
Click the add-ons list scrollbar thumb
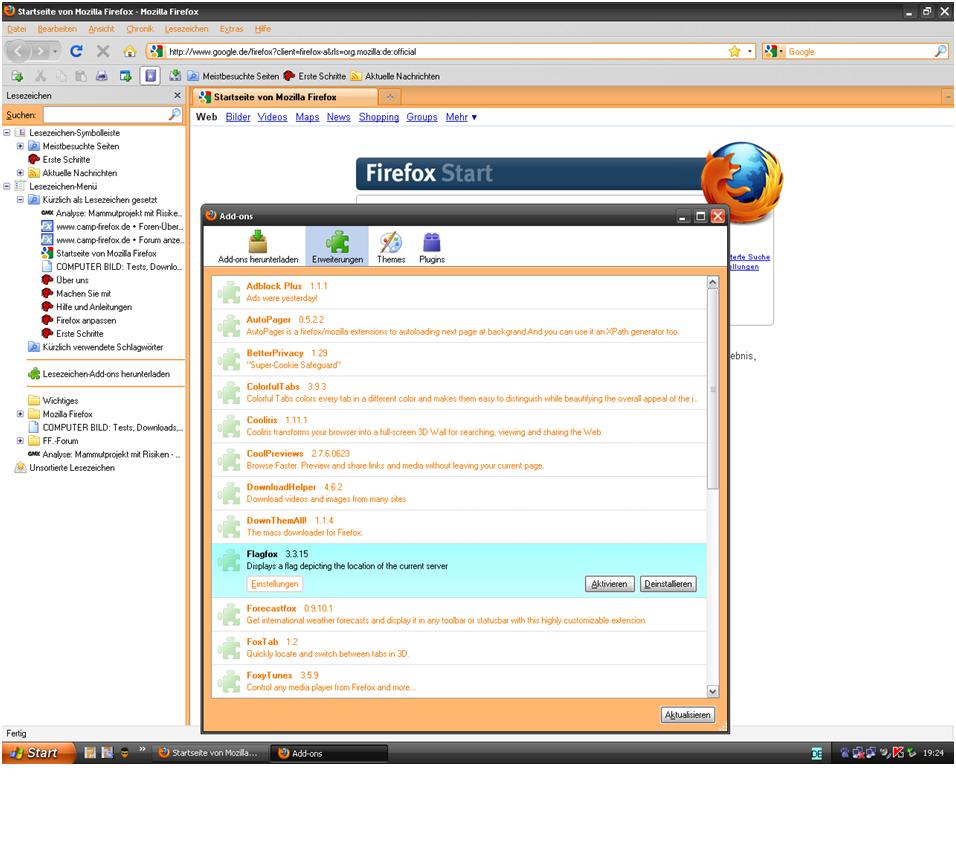pos(712,388)
